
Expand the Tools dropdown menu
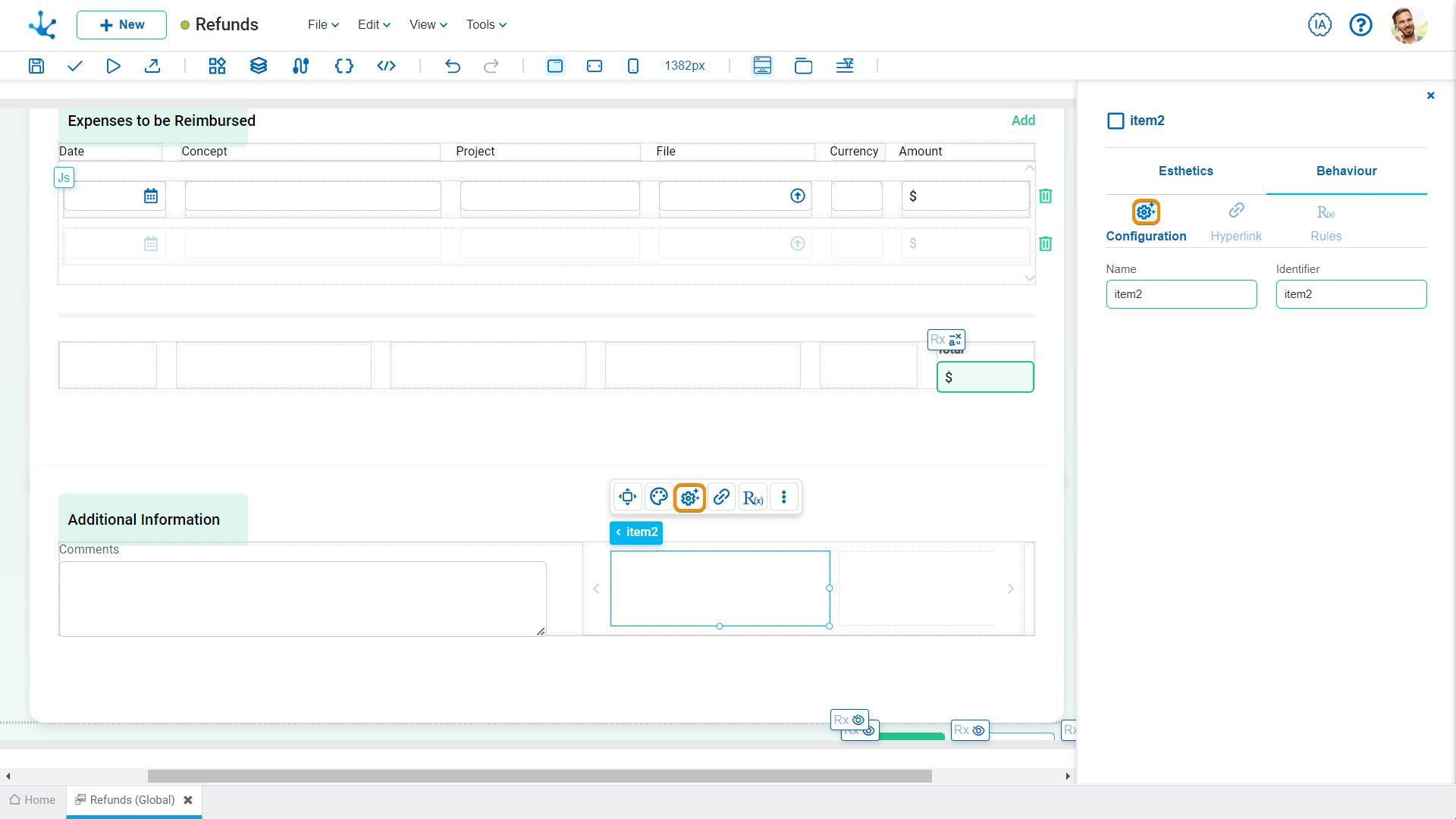point(486,24)
